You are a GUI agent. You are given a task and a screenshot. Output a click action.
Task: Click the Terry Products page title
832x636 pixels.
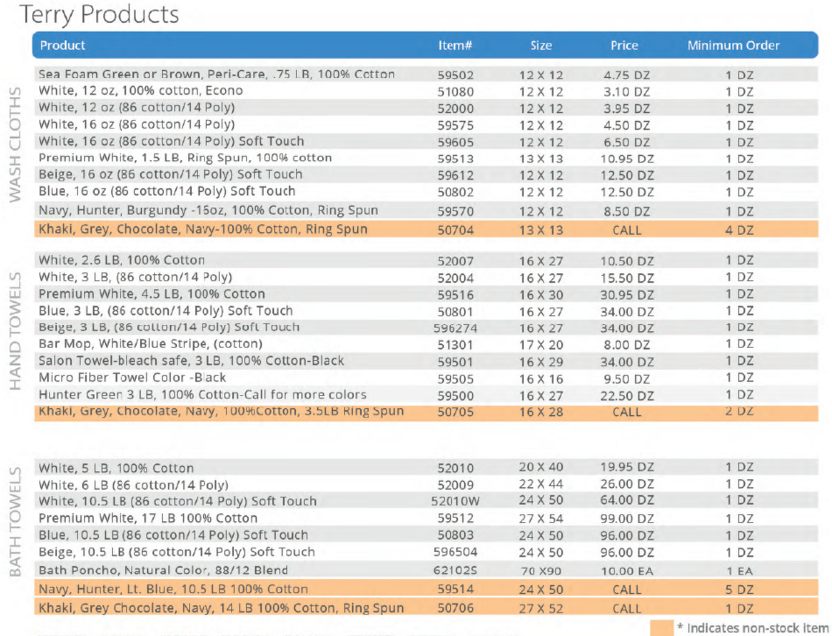99,15
